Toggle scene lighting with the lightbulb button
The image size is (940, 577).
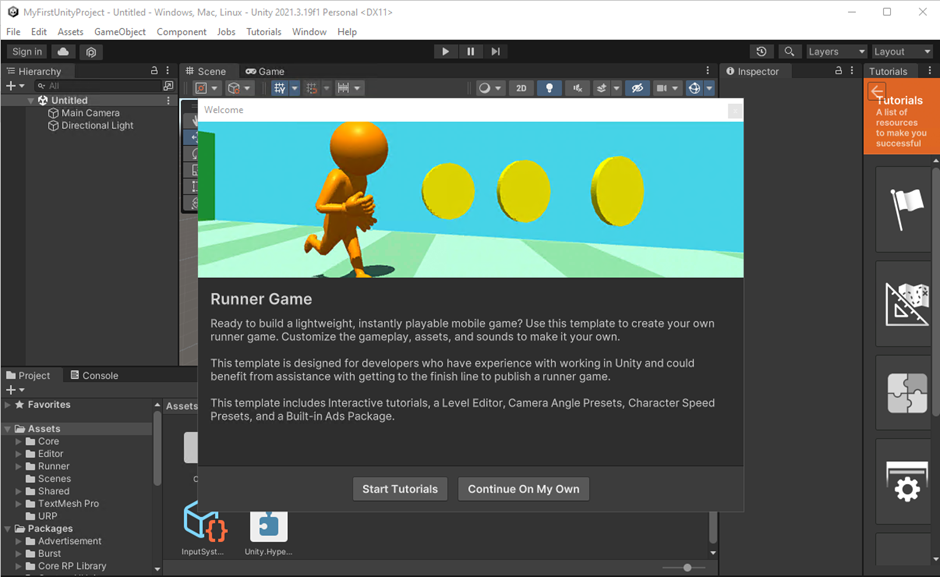pyautogui.click(x=549, y=88)
